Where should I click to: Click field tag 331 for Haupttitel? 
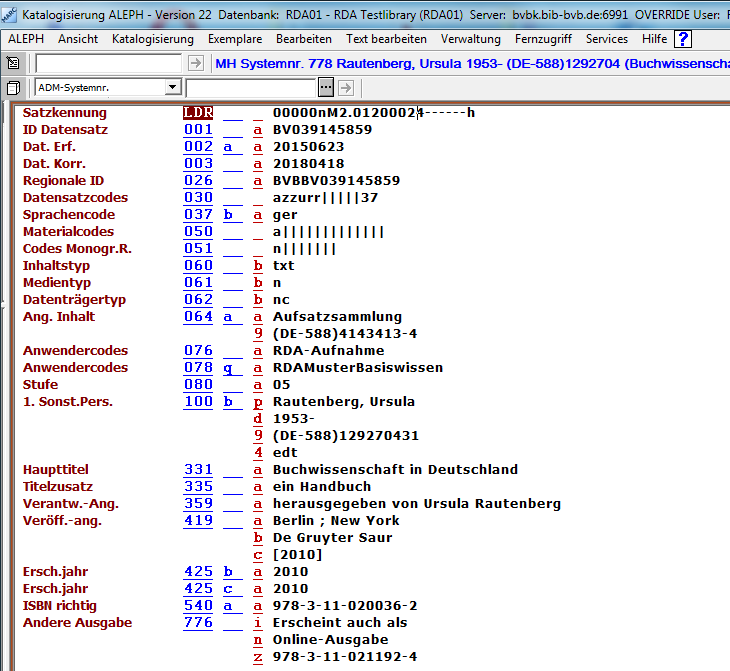click(198, 470)
